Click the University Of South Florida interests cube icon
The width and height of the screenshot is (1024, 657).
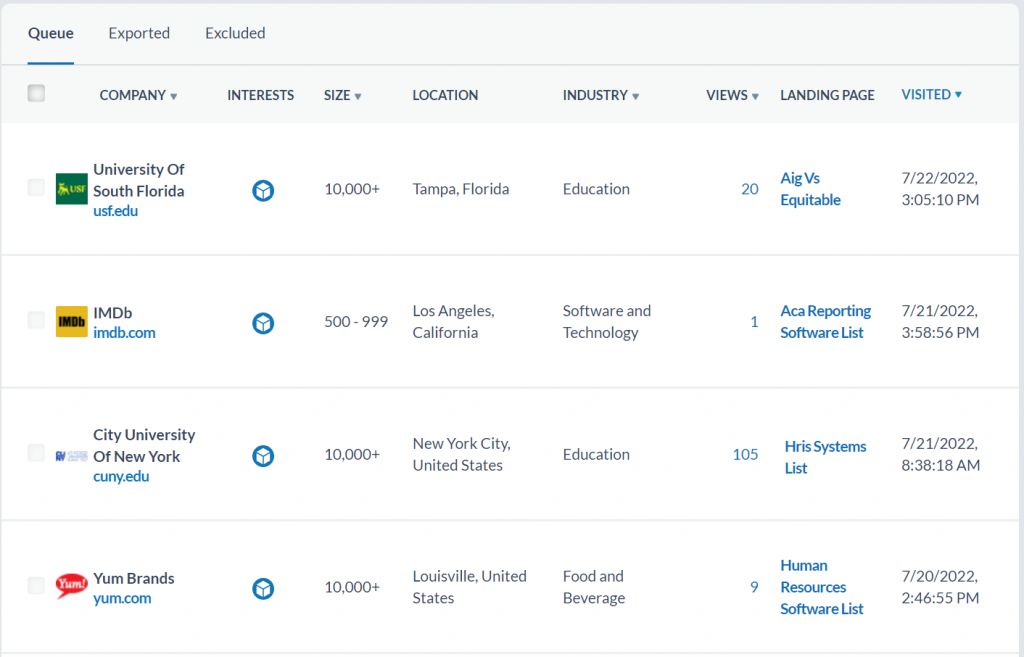(x=263, y=190)
